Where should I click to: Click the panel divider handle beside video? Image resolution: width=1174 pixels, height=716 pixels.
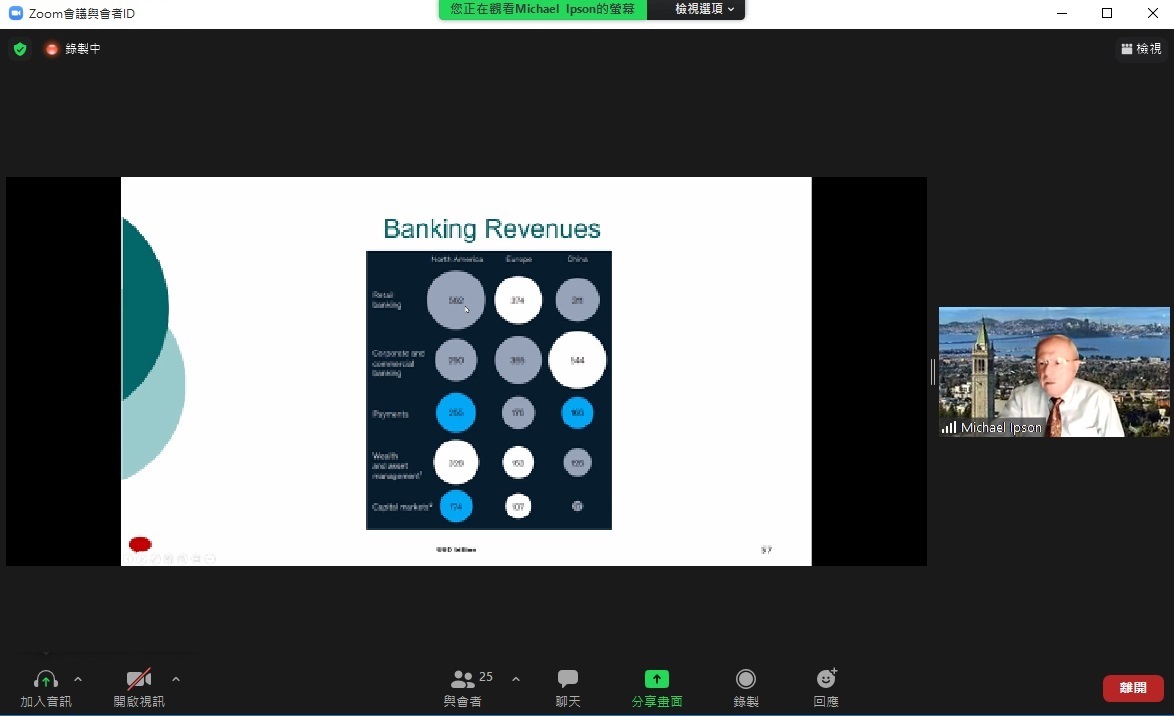[932, 372]
